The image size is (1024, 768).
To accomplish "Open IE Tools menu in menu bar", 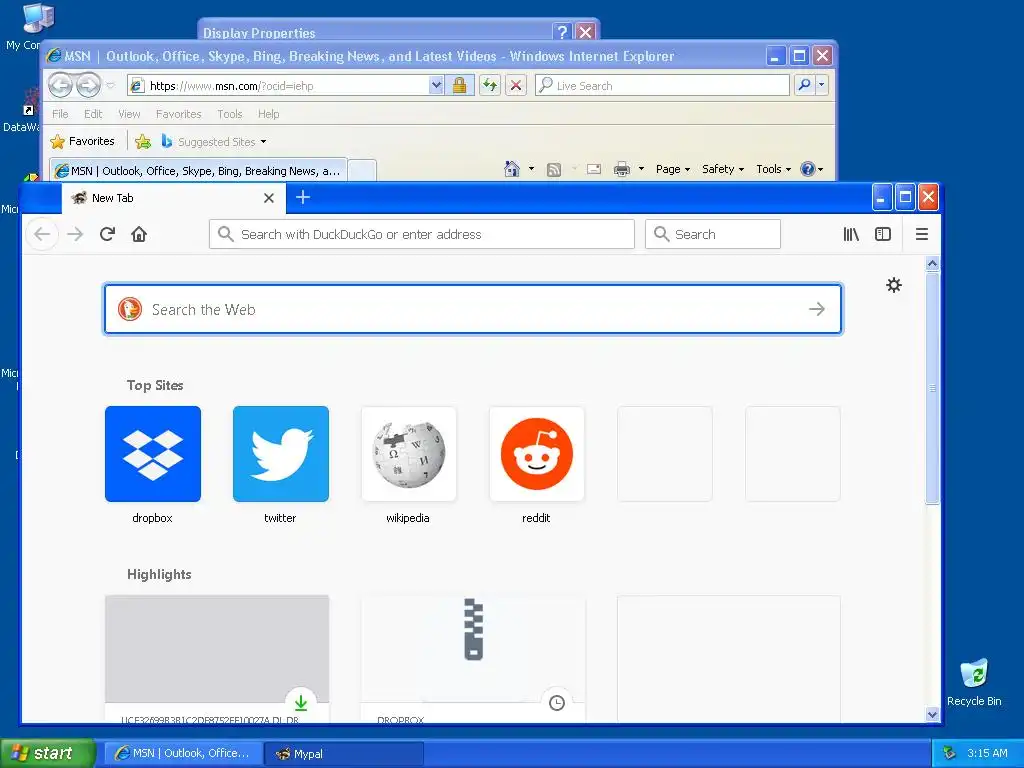I will (x=230, y=114).
